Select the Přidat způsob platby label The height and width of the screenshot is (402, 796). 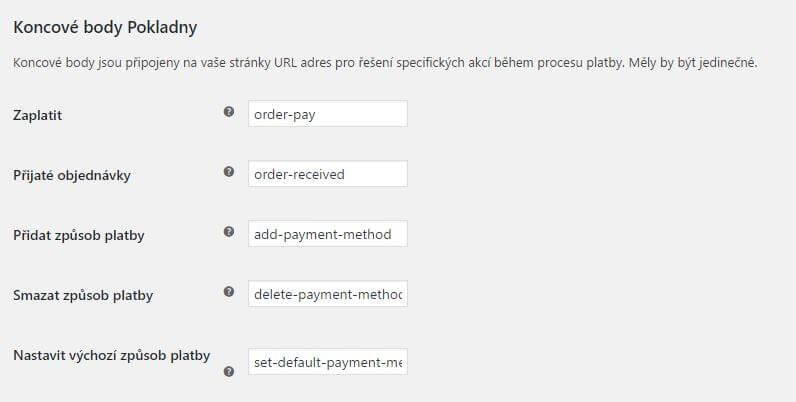(x=79, y=236)
